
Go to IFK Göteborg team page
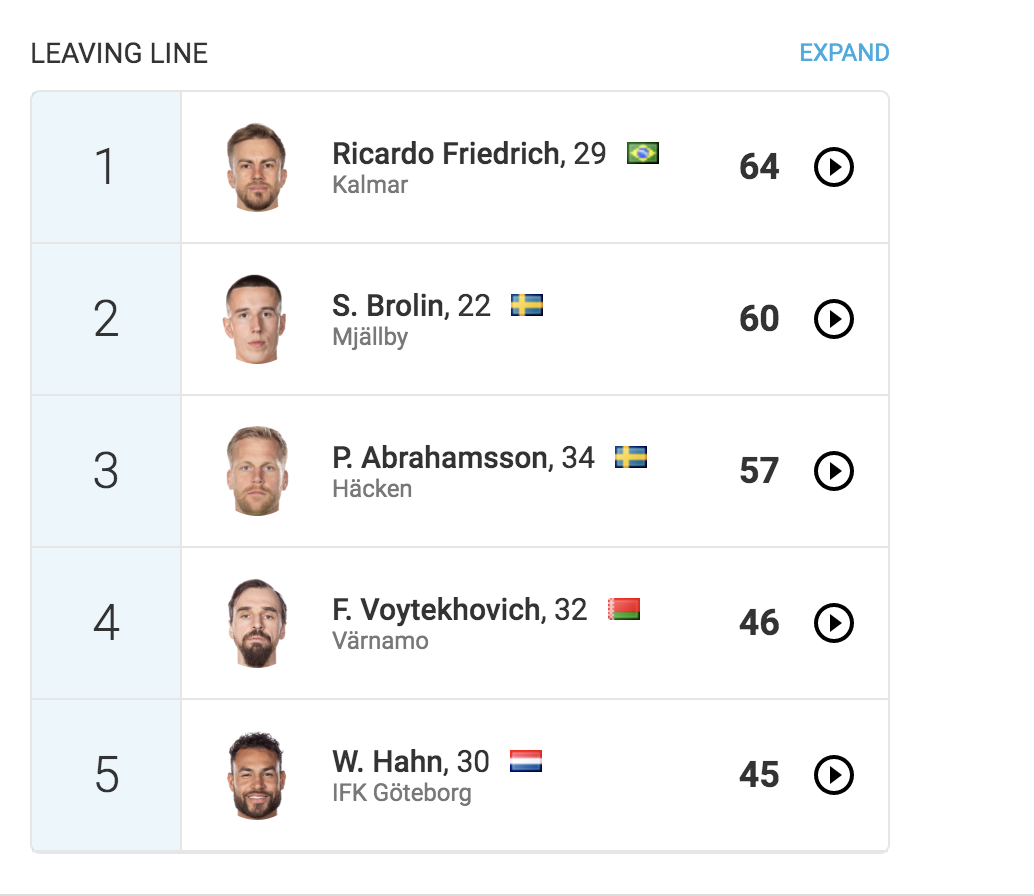click(401, 793)
